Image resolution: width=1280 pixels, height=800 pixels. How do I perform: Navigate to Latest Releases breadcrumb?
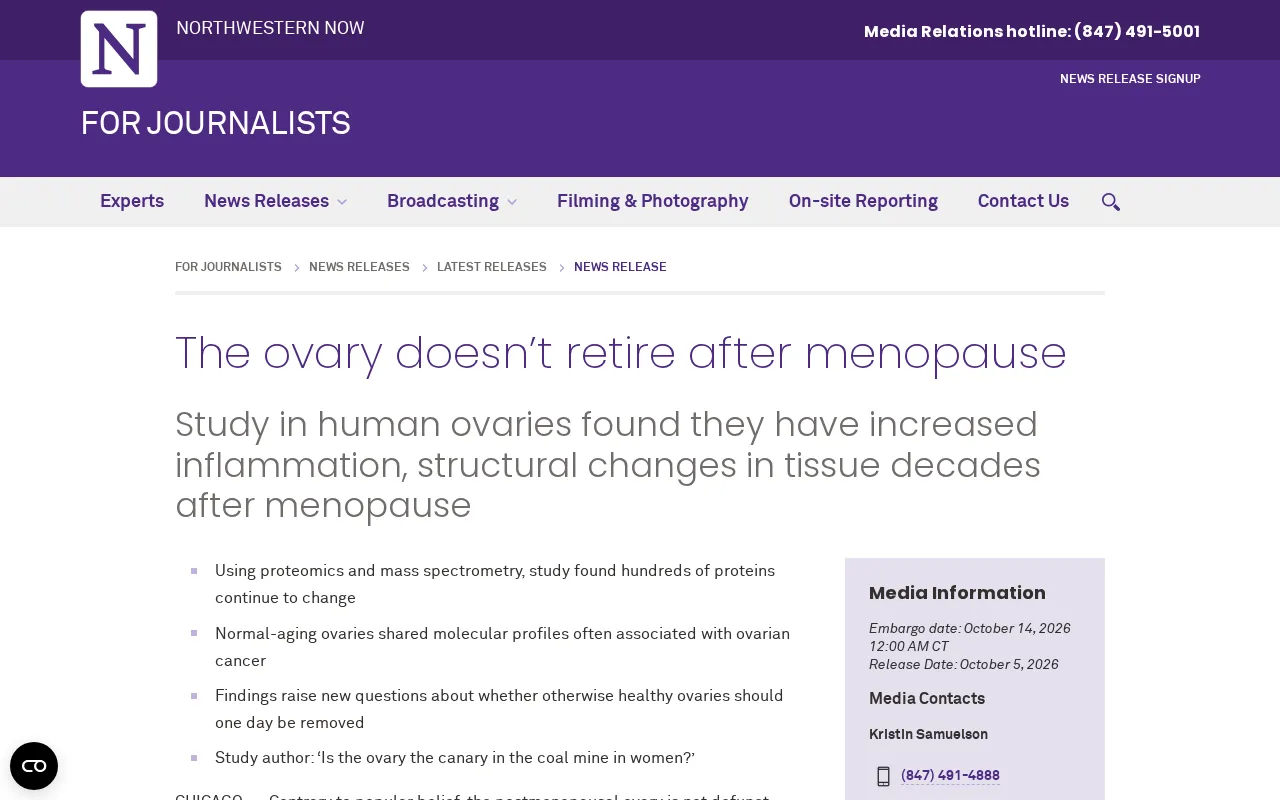click(492, 267)
